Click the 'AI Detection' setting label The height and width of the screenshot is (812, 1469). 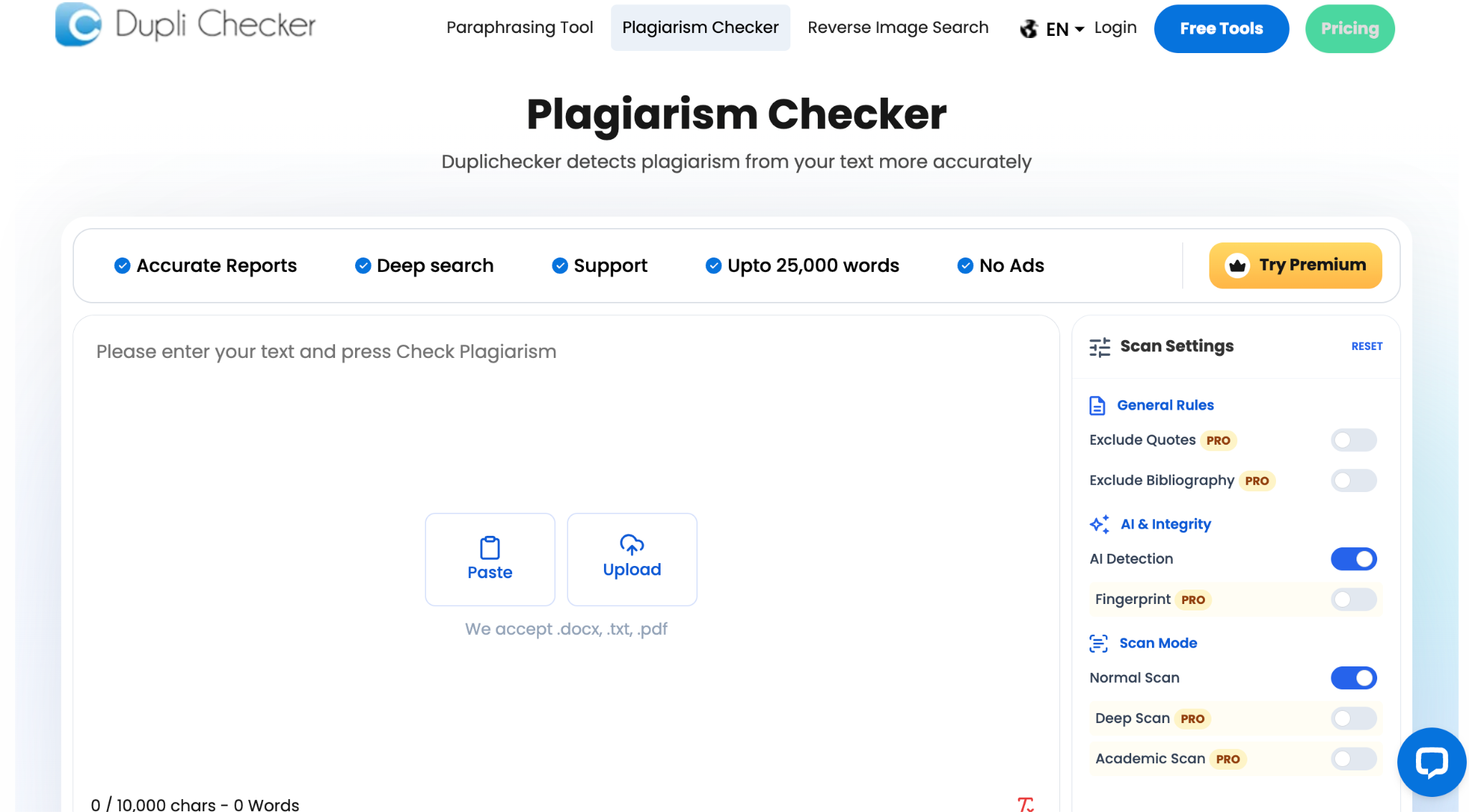(1131, 559)
